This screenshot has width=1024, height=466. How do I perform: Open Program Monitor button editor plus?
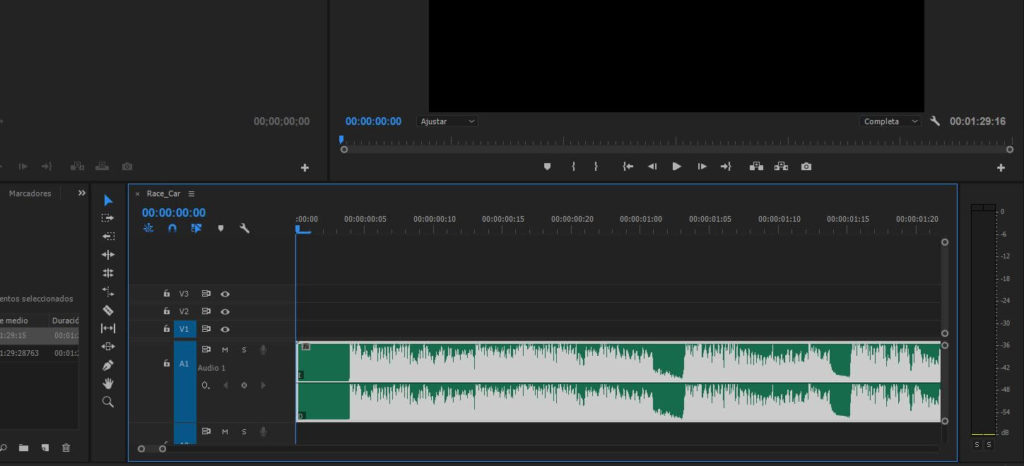pyautogui.click(x=1000, y=168)
